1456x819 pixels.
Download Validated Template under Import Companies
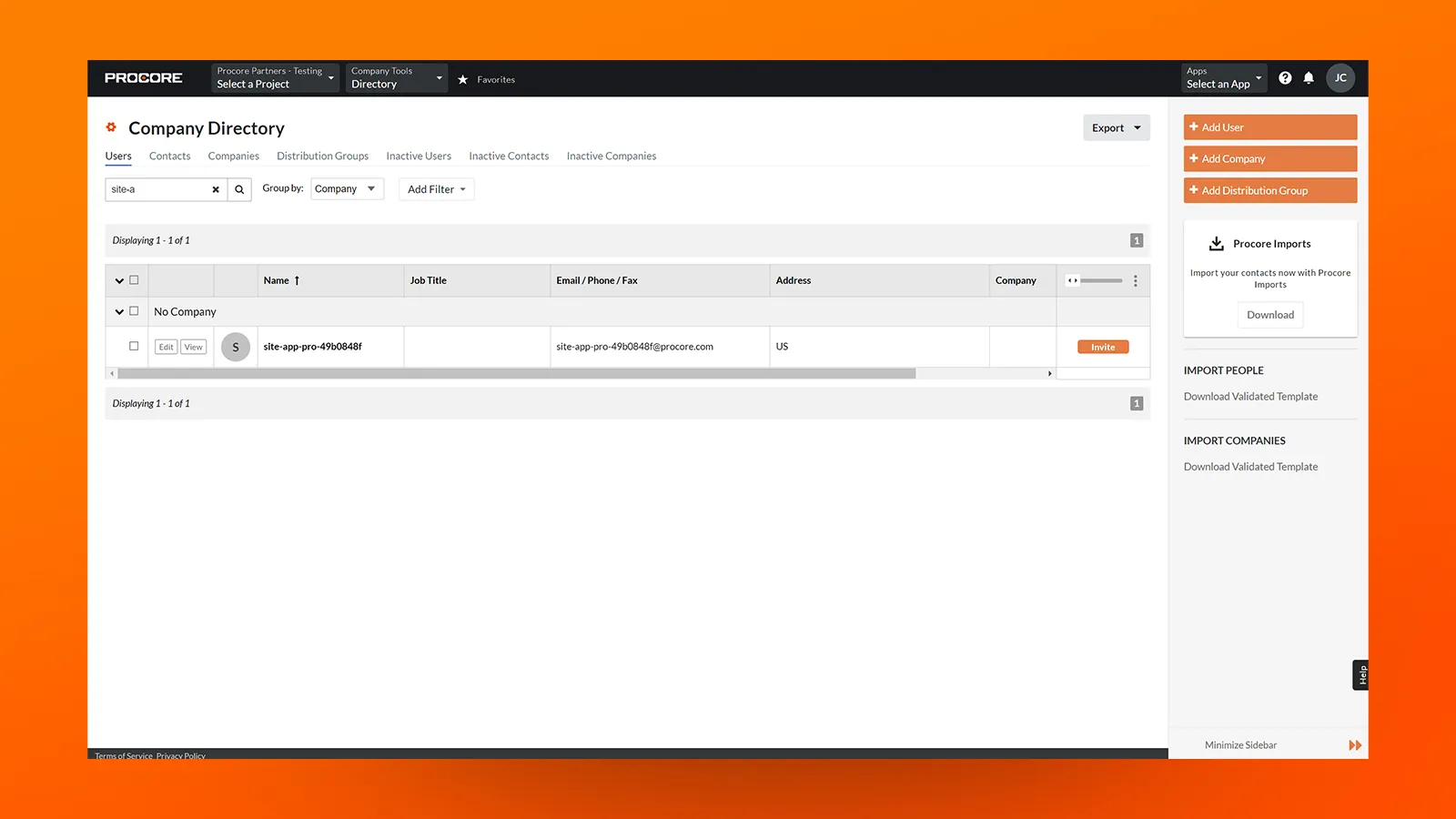click(1250, 467)
